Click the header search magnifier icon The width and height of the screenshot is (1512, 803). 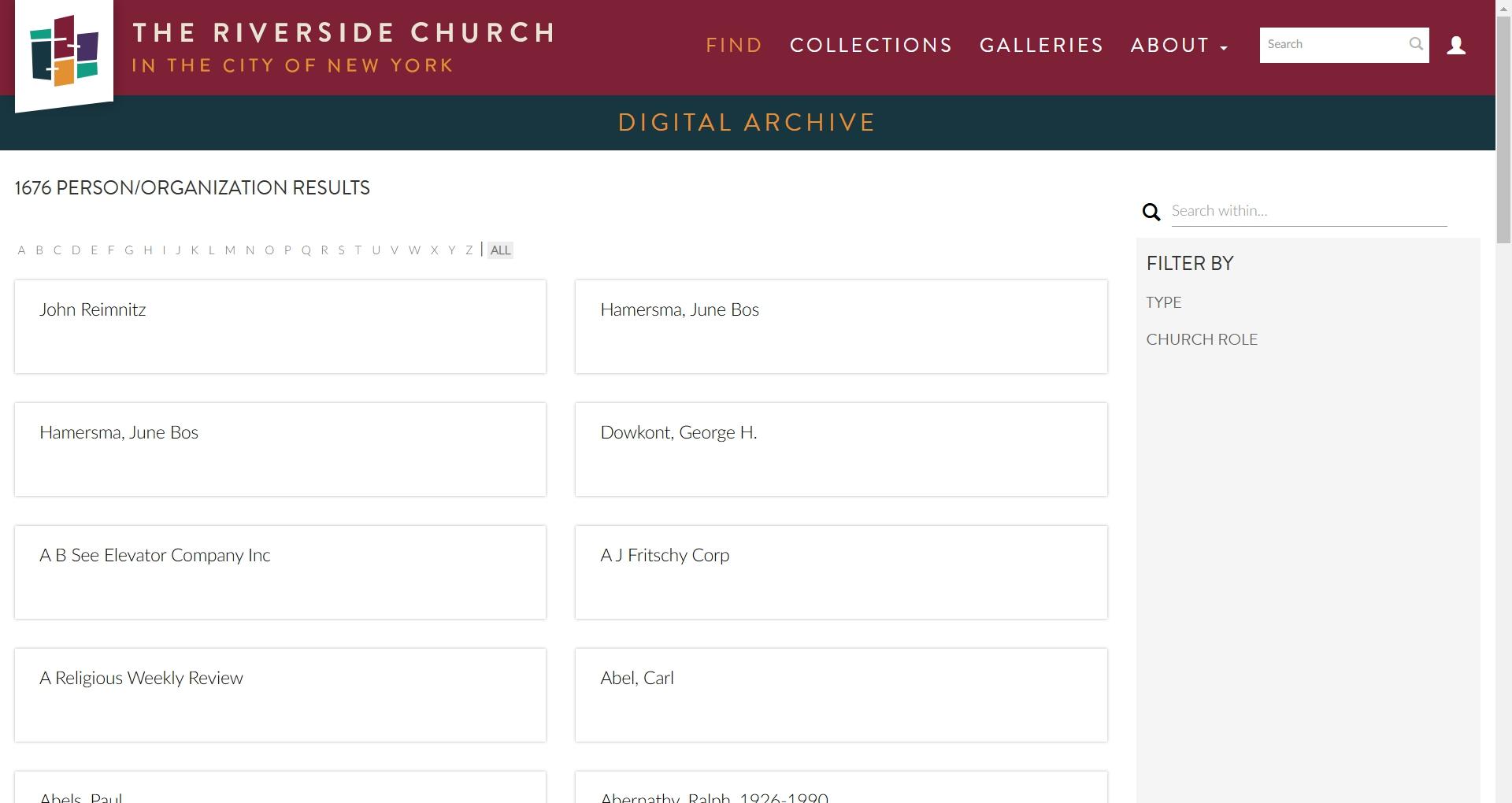1415,44
